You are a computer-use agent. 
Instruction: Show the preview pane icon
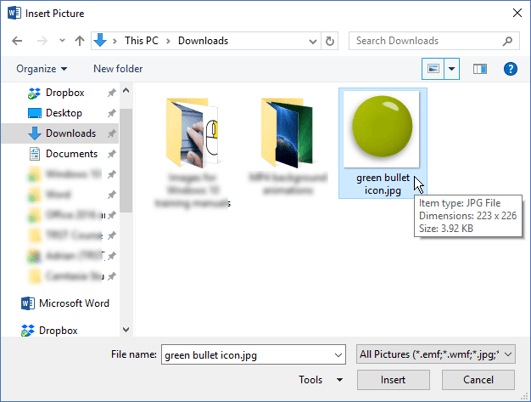tap(480, 69)
